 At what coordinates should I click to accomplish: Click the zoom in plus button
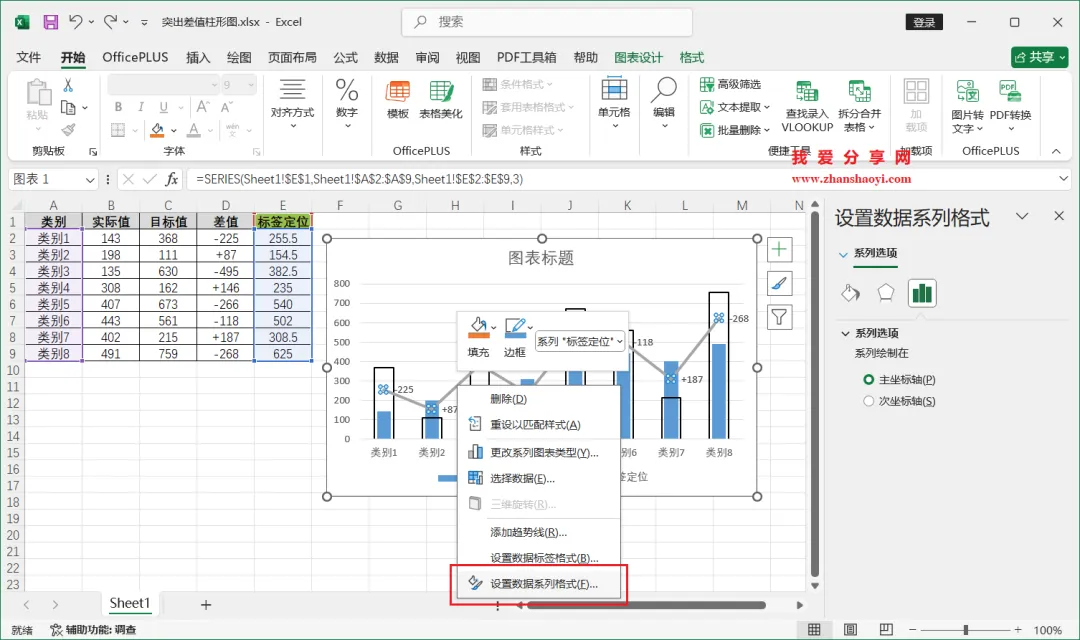[1018, 630]
